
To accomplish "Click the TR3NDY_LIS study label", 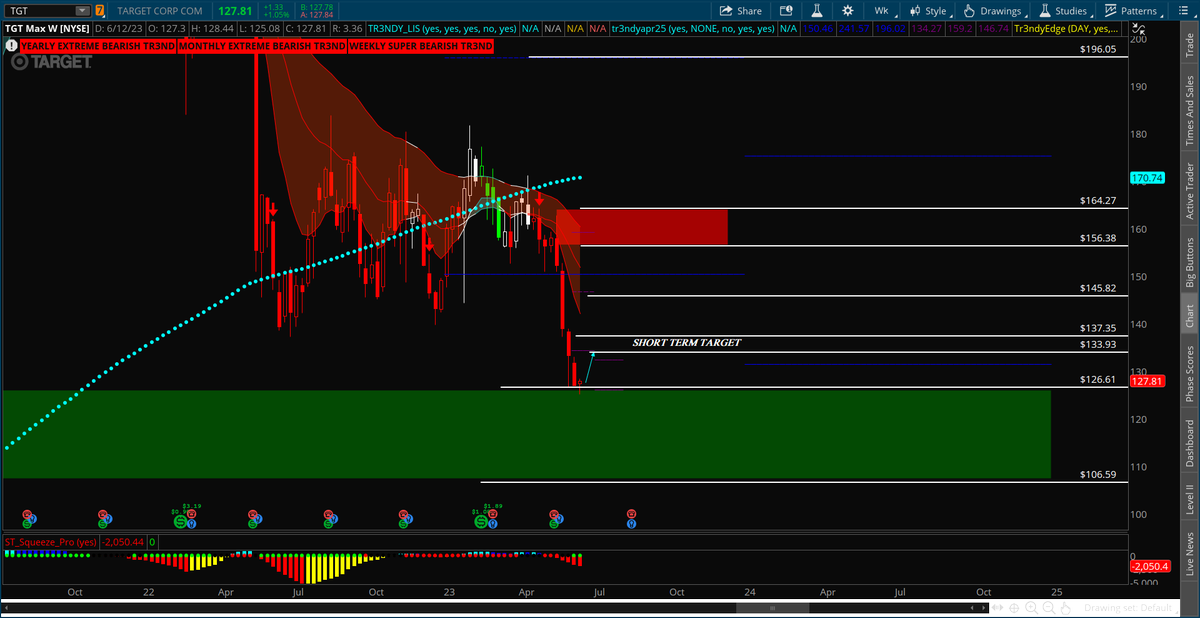I will 443,29.
